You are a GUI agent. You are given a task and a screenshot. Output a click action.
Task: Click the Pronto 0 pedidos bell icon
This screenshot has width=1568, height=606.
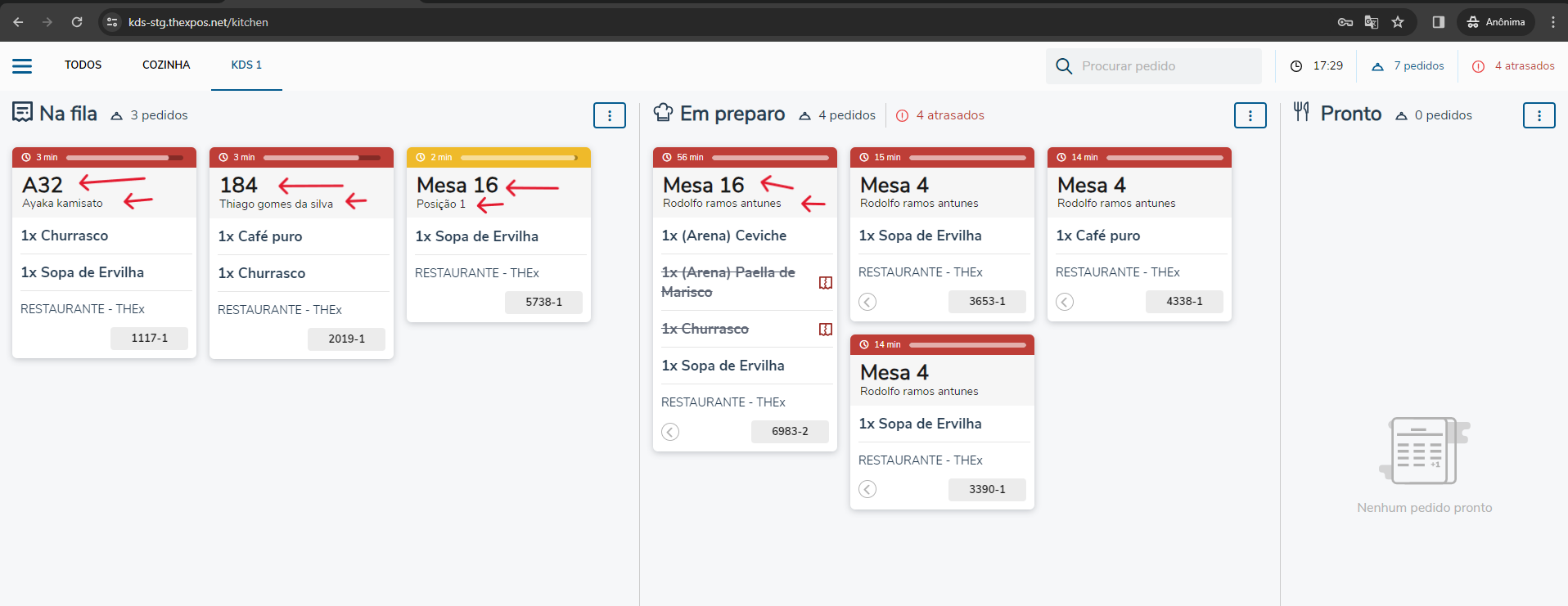click(x=1402, y=116)
